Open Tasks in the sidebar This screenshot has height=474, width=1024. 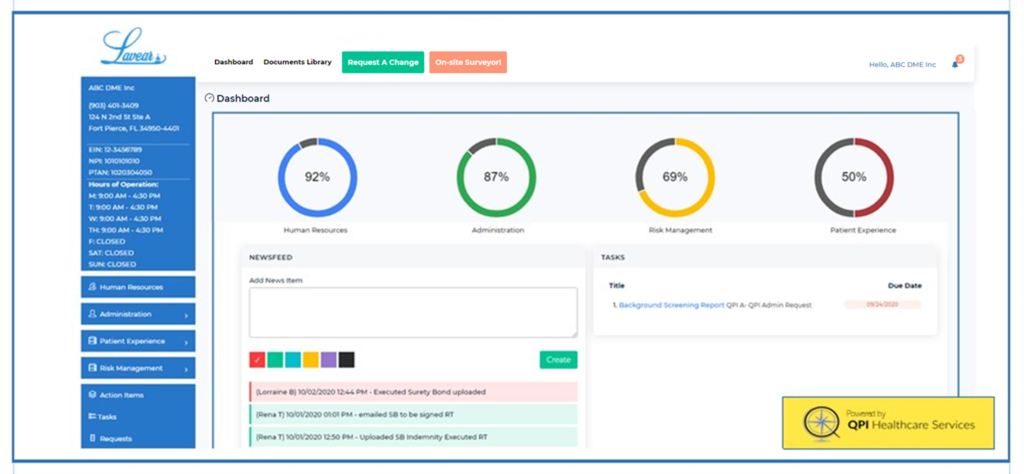(108, 416)
